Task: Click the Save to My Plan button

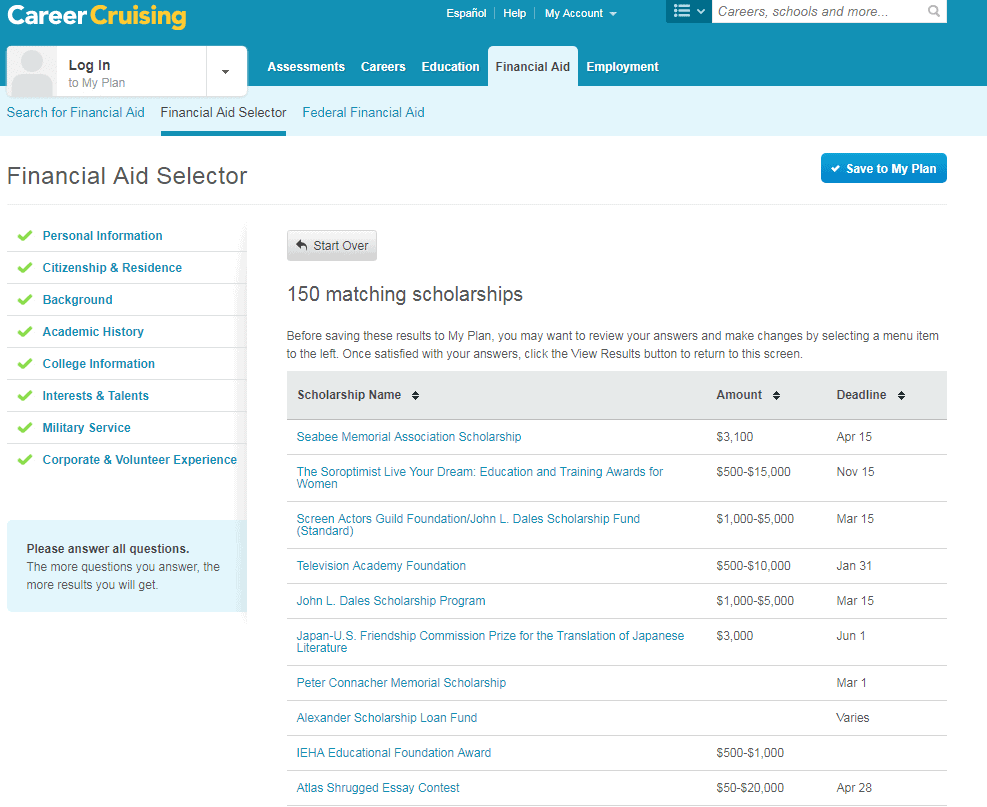Action: (883, 169)
